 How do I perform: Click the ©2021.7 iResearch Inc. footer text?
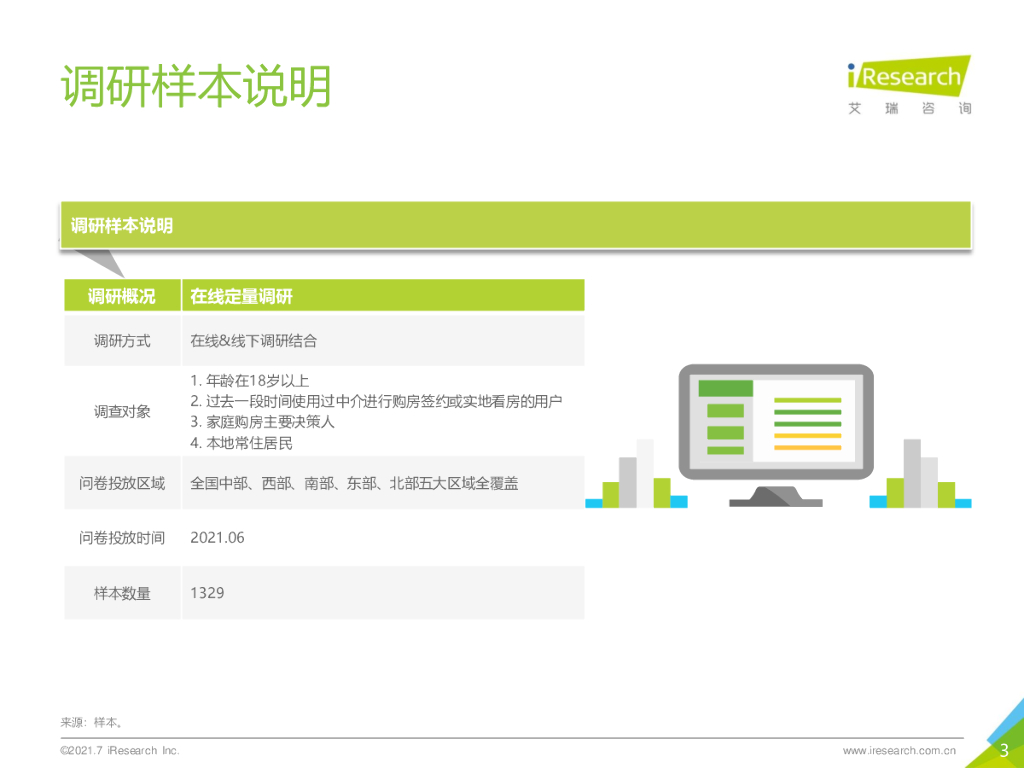click(120, 750)
